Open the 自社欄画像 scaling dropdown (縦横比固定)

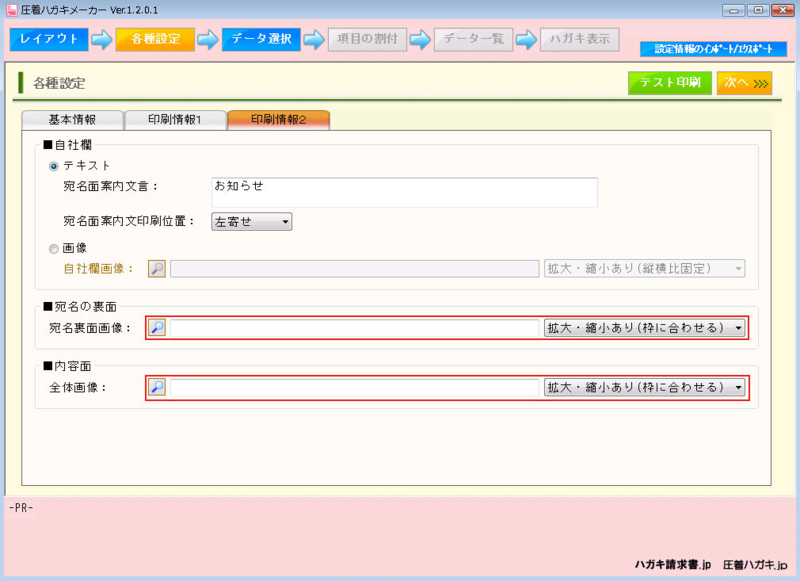click(644, 268)
